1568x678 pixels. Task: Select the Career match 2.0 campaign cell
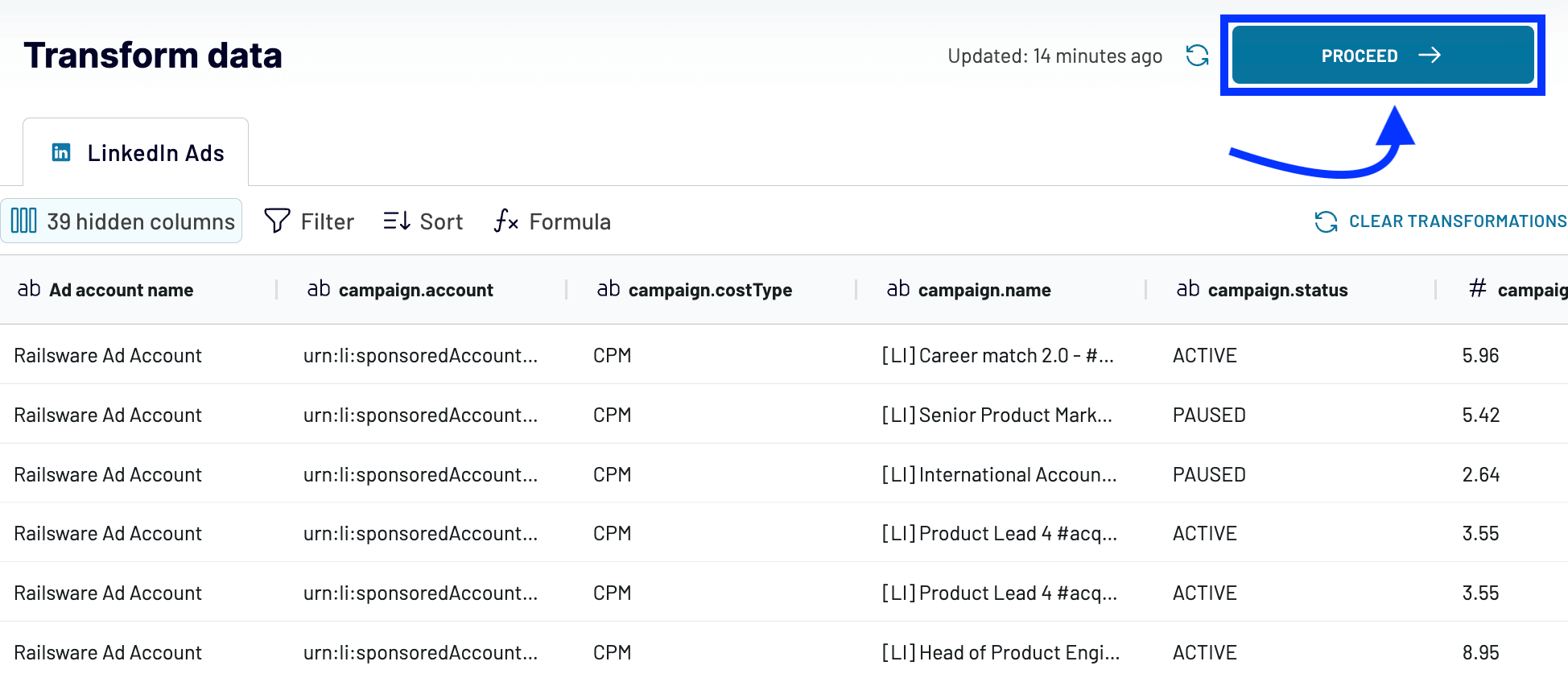[x=998, y=355]
